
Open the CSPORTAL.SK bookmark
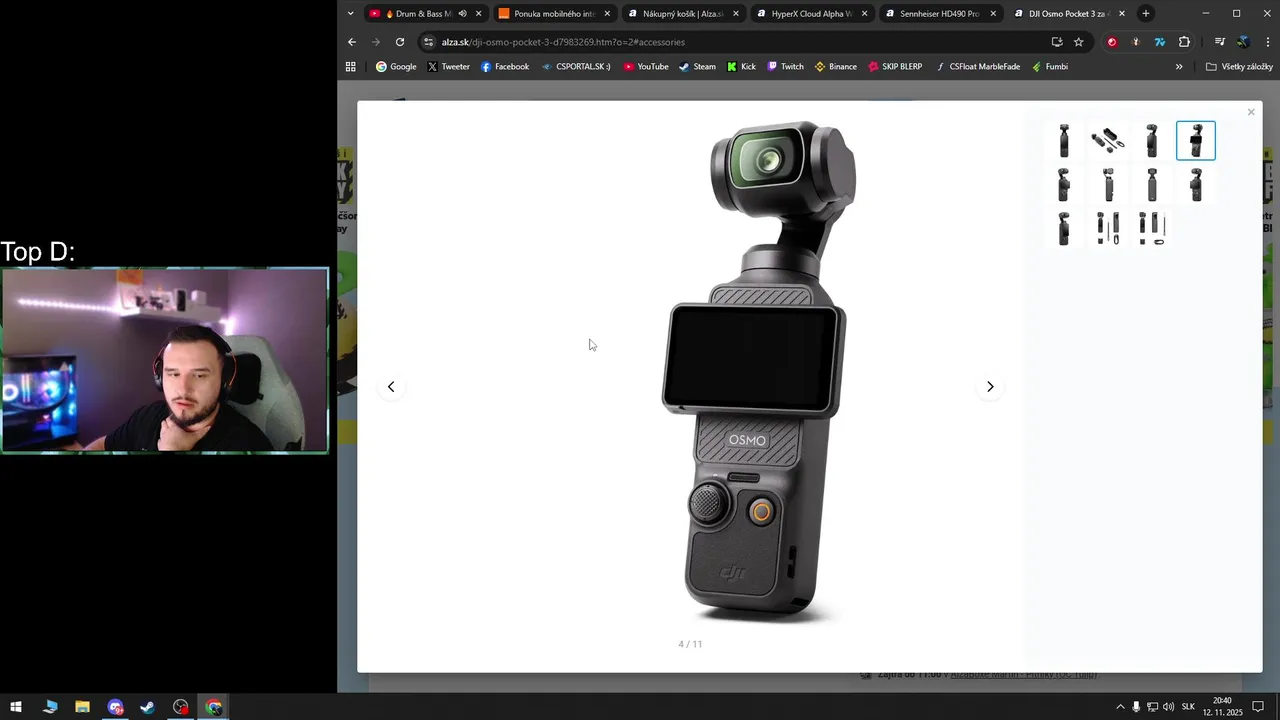tap(576, 67)
